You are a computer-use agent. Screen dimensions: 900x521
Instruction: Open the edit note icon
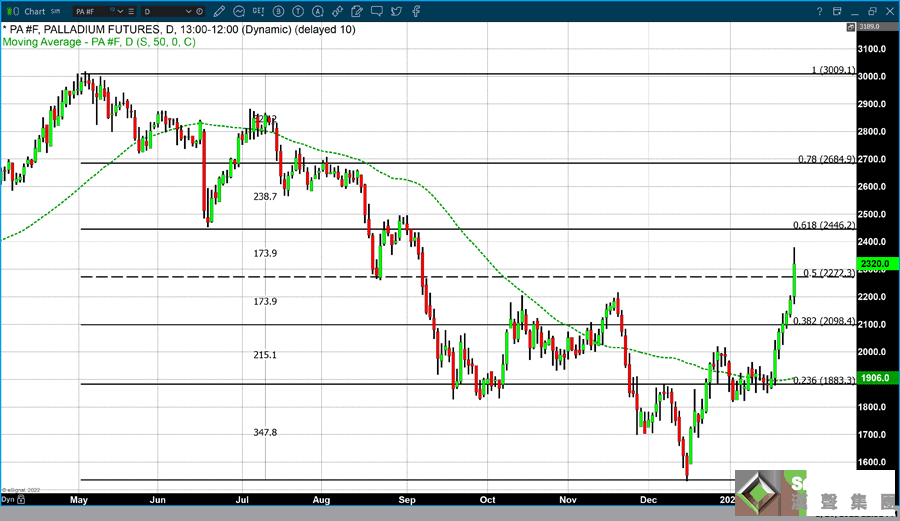[x=357, y=11]
